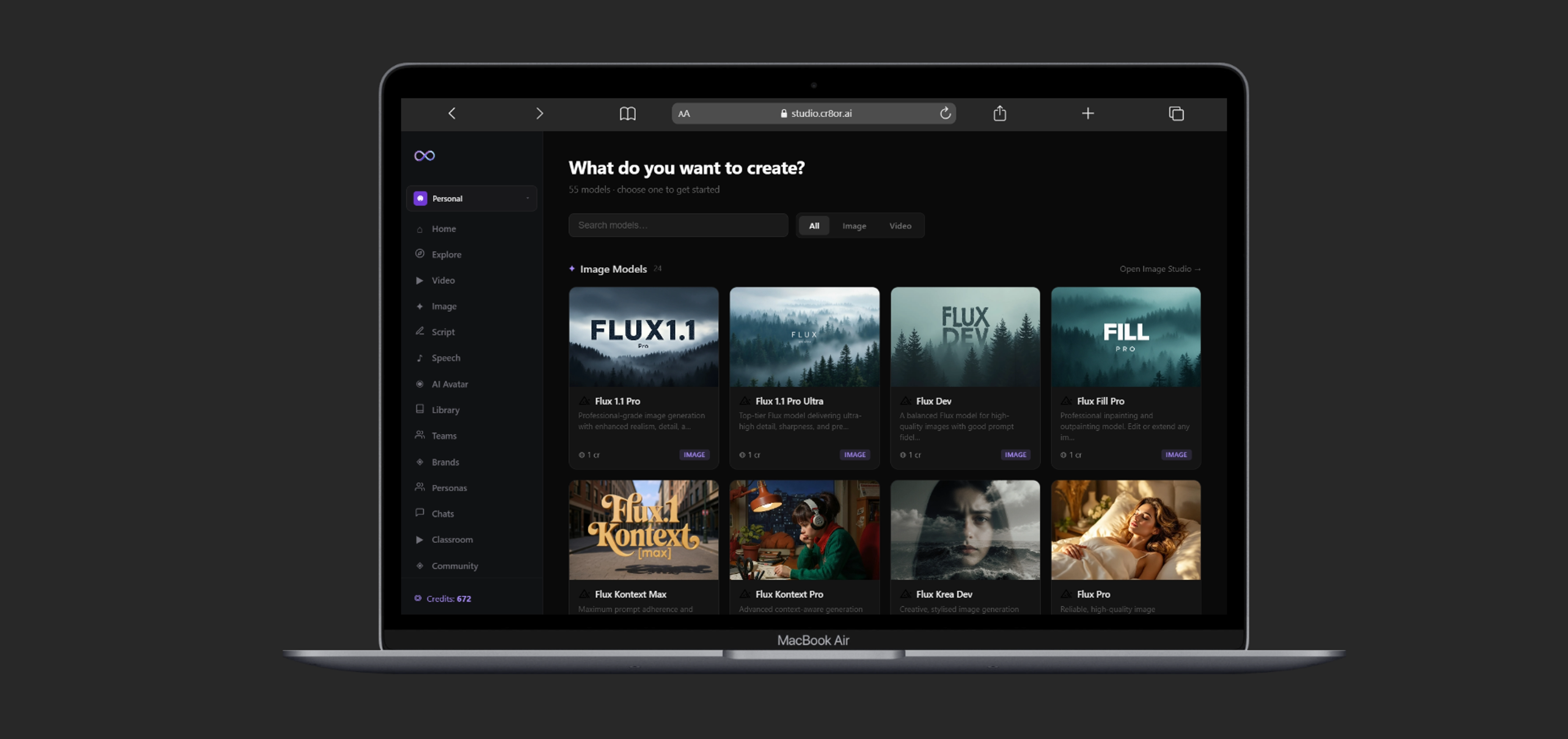
Task: Click the infinity logo in the sidebar
Action: [x=424, y=156]
